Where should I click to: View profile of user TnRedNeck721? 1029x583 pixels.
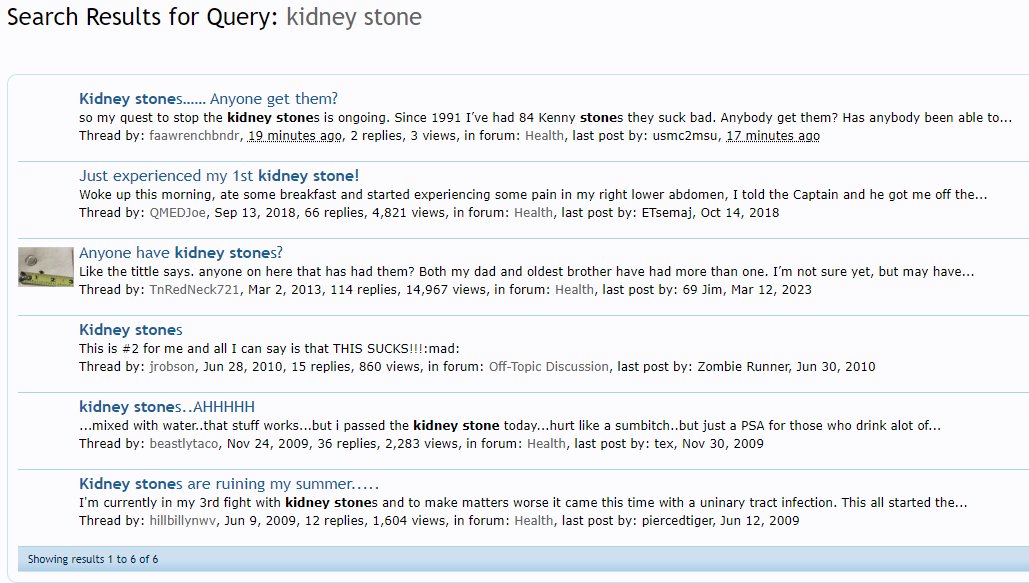(194, 290)
